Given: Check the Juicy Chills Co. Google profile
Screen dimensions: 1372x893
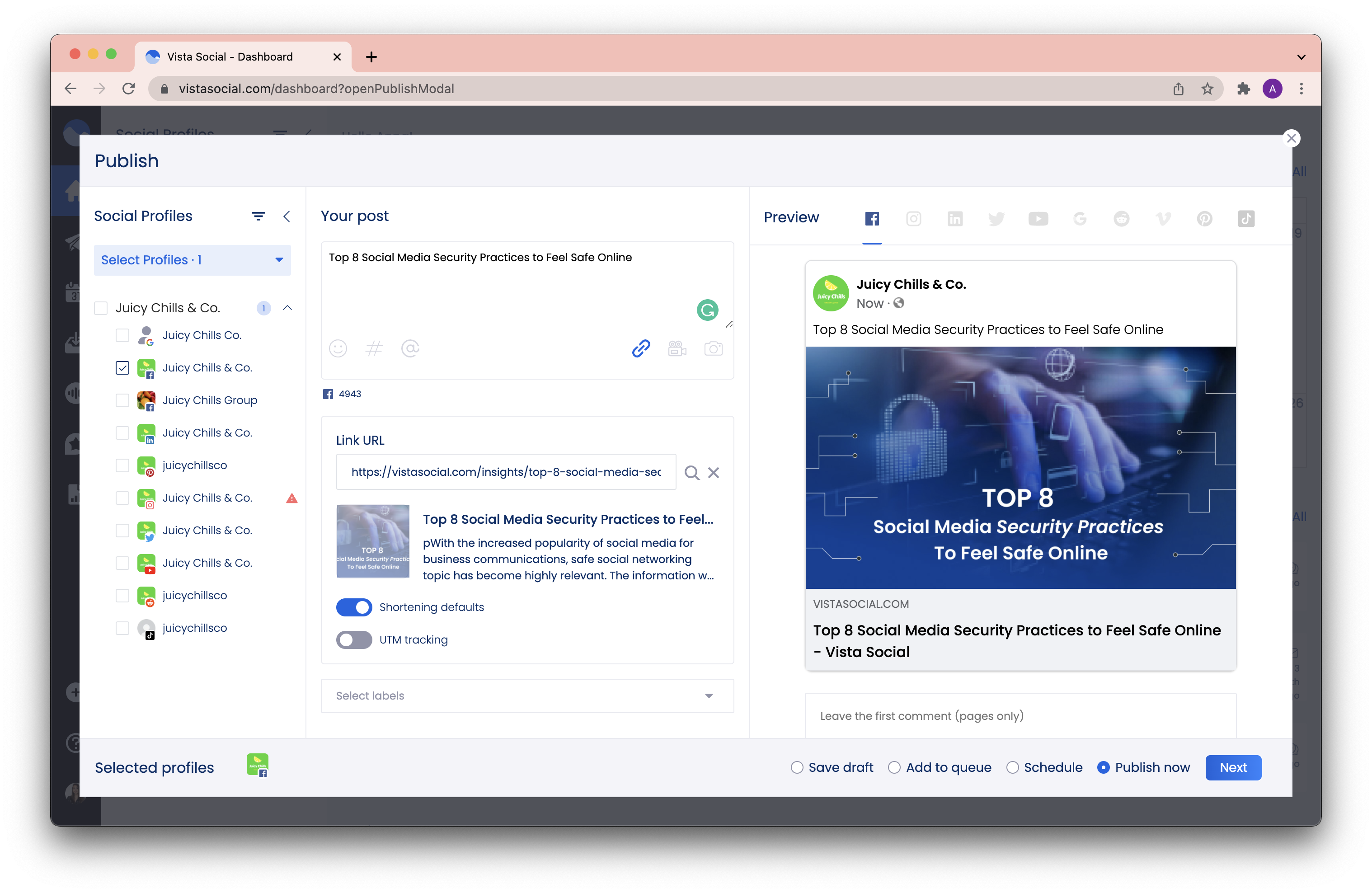Looking at the screenshot, I should [122, 335].
